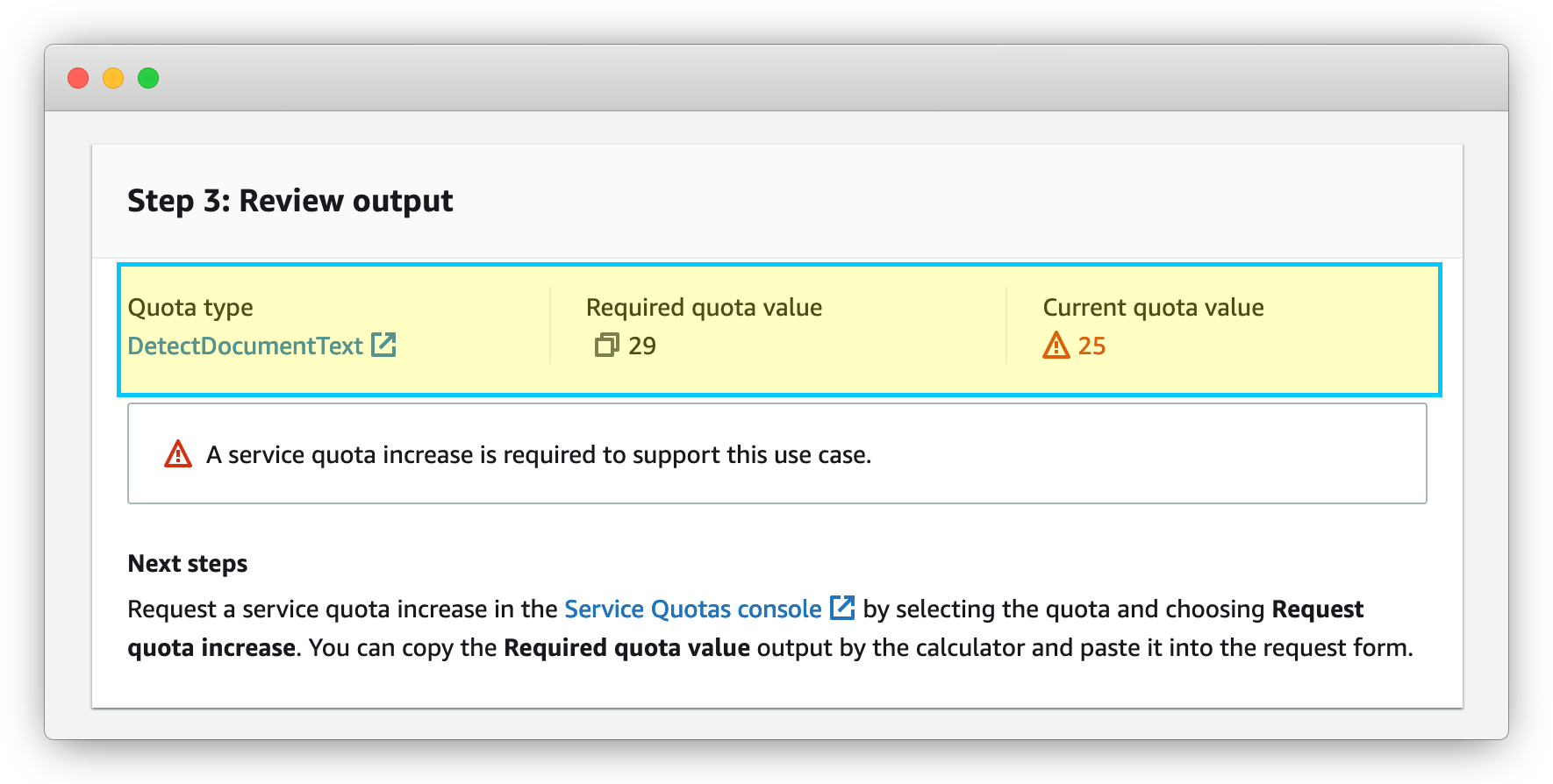Click external link icon beside DetectDocumentText

pos(383,345)
